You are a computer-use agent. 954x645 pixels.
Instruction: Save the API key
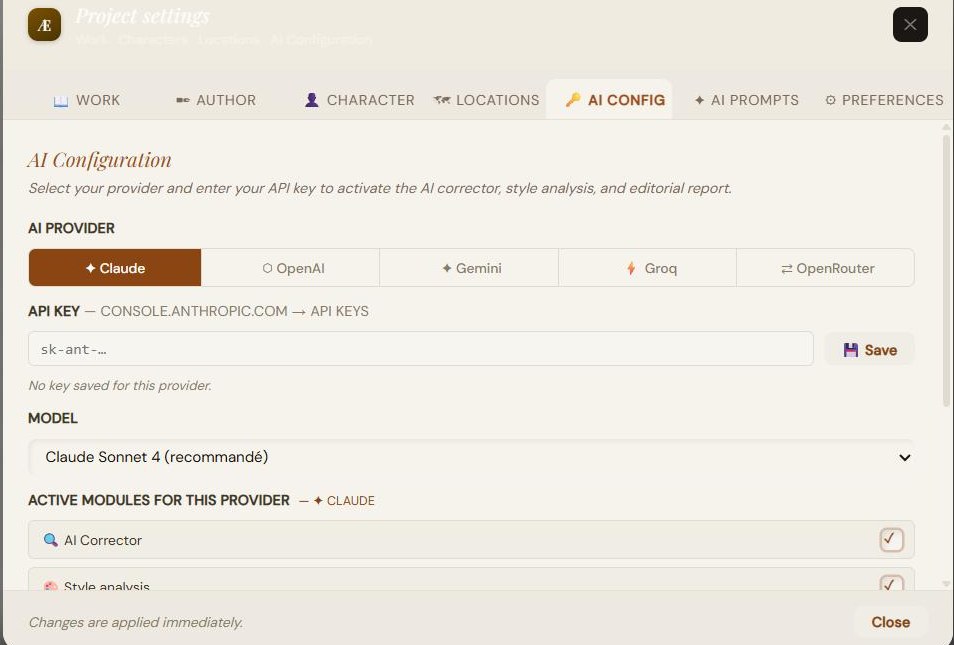click(x=869, y=349)
